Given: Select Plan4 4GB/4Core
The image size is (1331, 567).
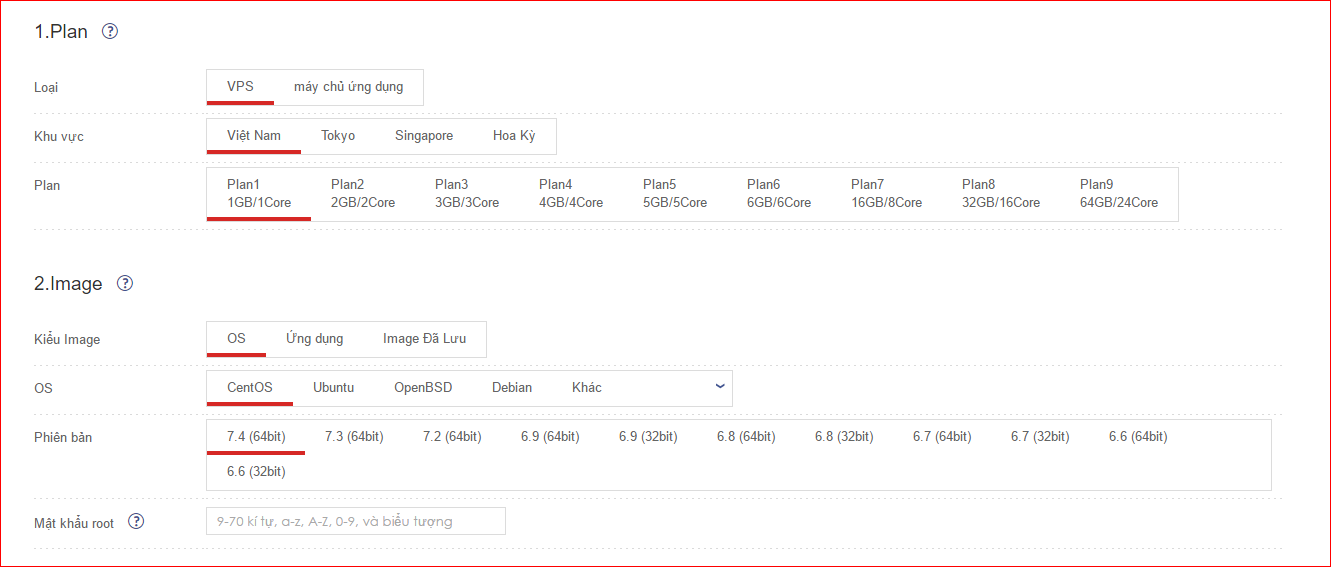Looking at the screenshot, I should [x=571, y=194].
